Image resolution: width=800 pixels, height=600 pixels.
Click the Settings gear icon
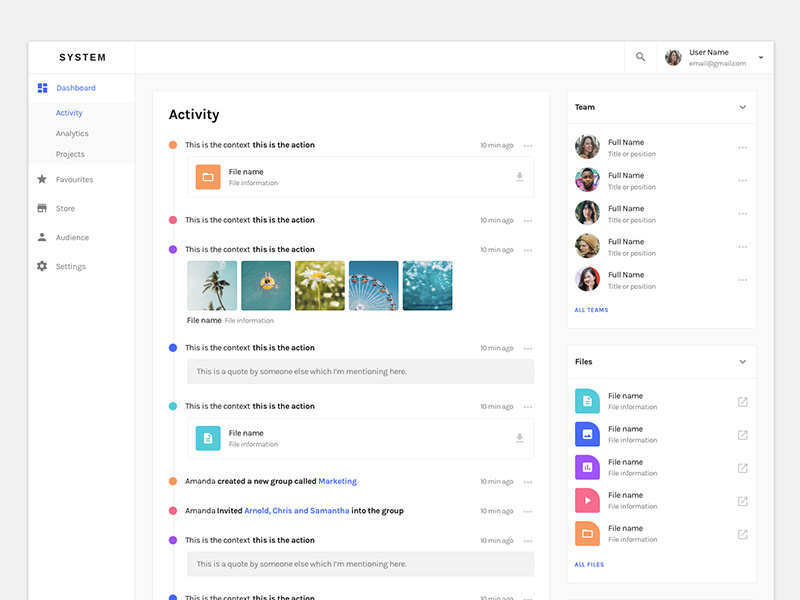tap(42, 266)
